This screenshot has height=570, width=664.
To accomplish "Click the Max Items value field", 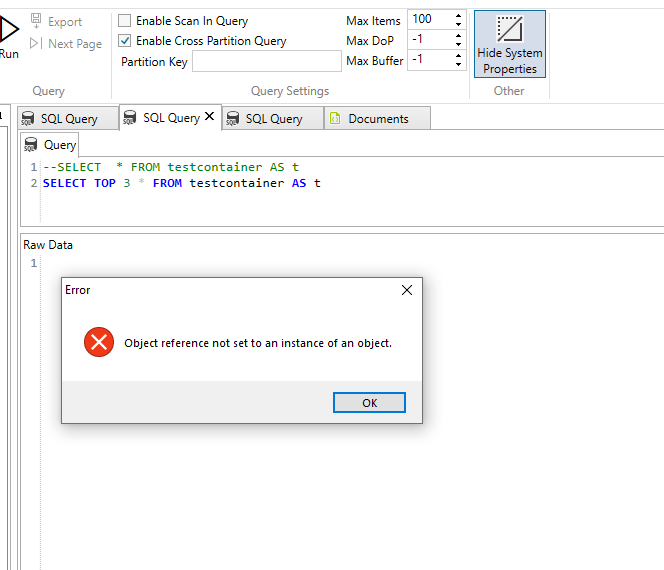I will 430,19.
